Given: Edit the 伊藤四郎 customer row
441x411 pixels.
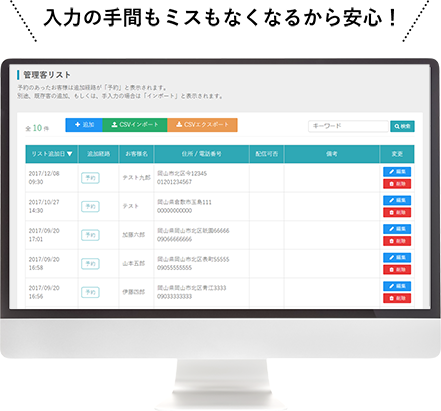Looking at the screenshot, I should click(397, 286).
